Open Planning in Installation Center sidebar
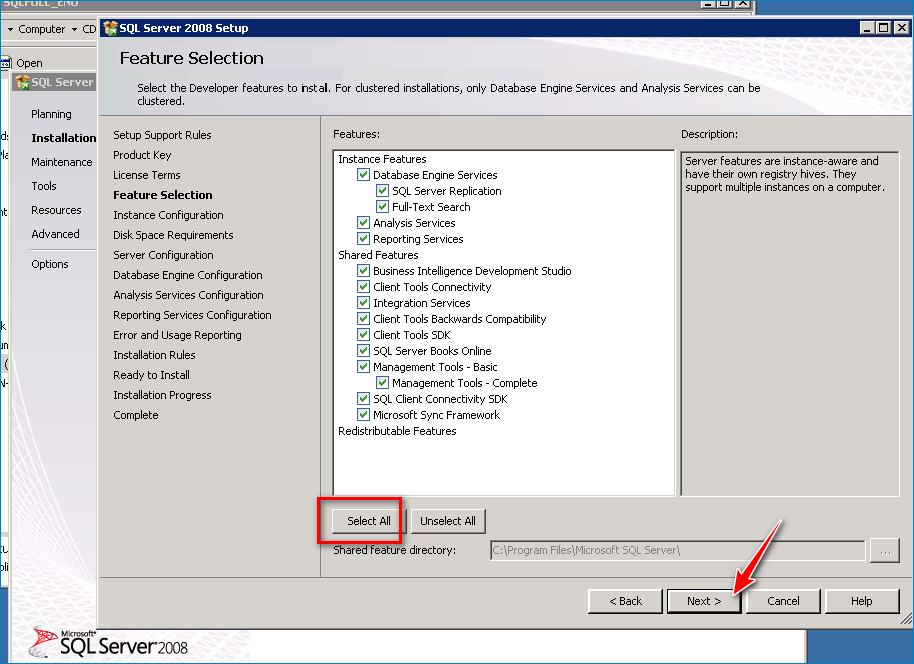This screenshot has height=664, width=914. point(51,114)
